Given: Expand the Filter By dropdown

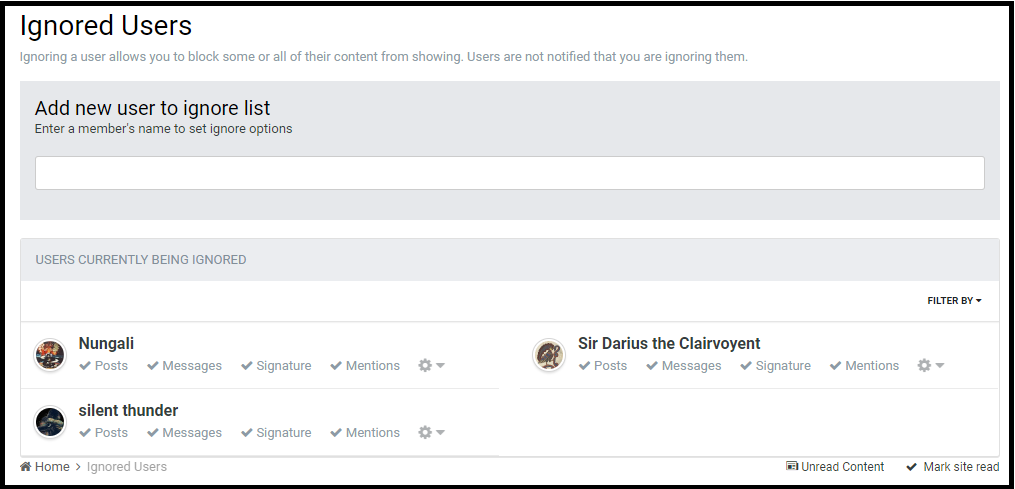Looking at the screenshot, I should click(x=954, y=301).
